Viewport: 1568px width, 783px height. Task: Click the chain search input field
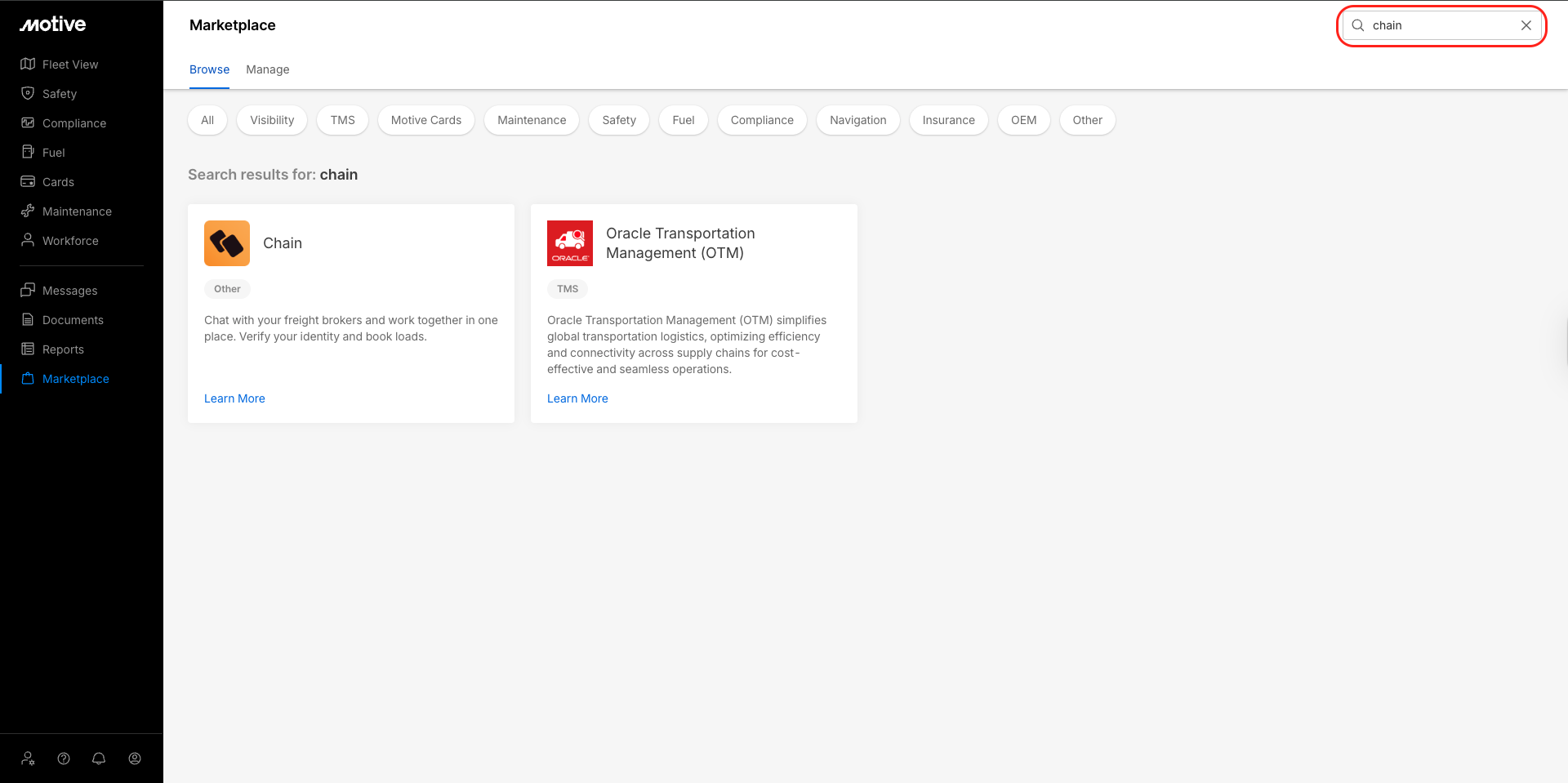[1437, 25]
